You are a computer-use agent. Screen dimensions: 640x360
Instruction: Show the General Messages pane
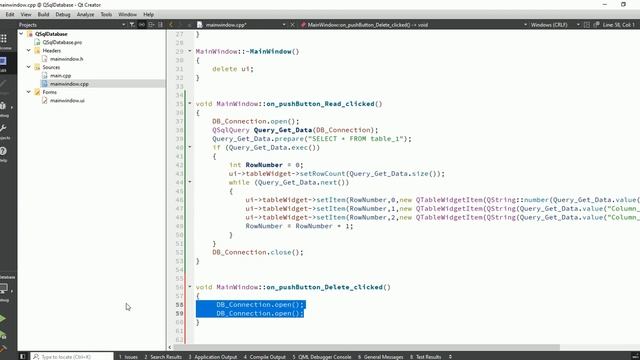381,357
